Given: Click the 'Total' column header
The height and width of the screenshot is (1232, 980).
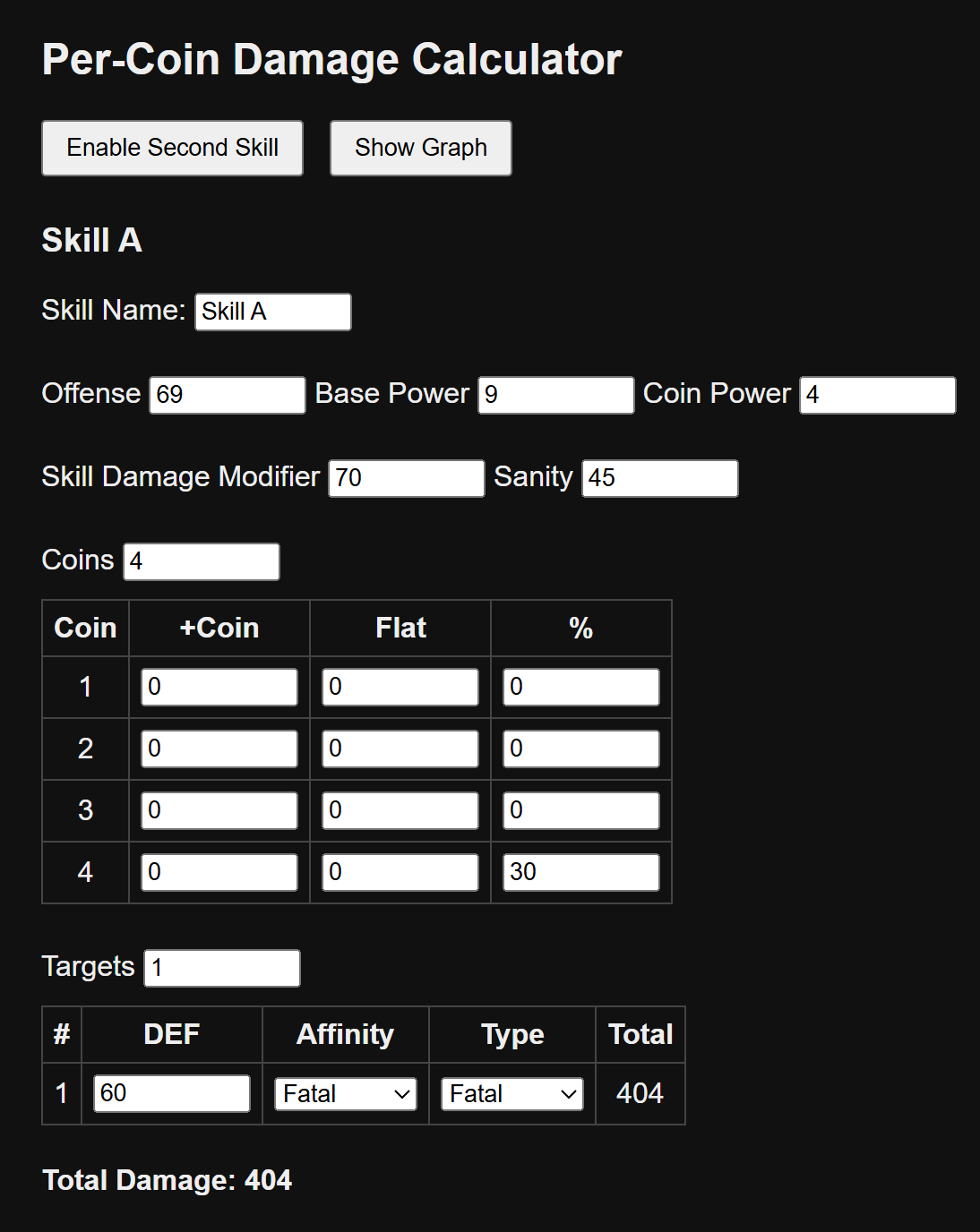Looking at the screenshot, I should [640, 1034].
